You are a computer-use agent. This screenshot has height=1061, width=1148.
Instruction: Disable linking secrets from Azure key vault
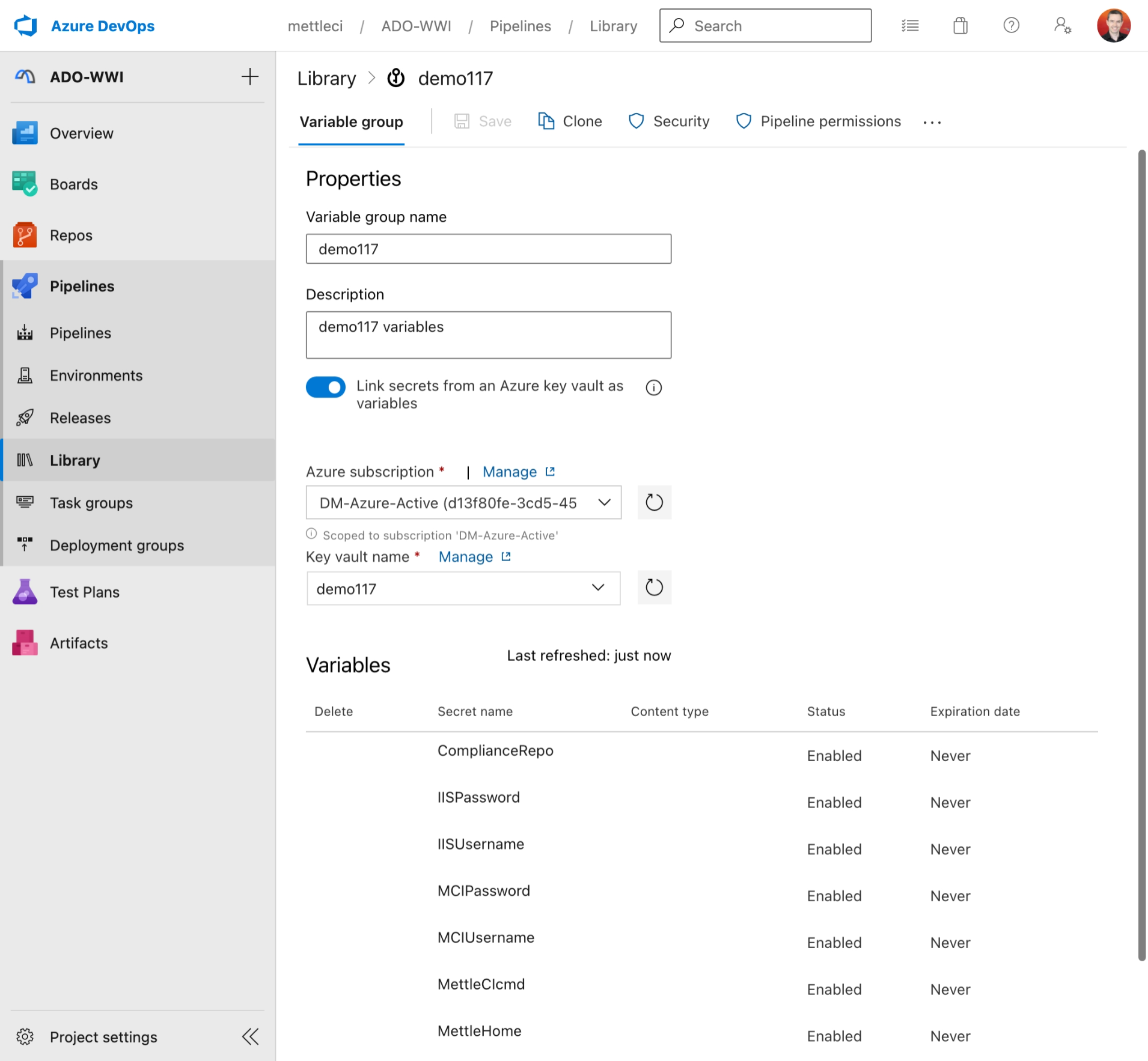tap(325, 388)
